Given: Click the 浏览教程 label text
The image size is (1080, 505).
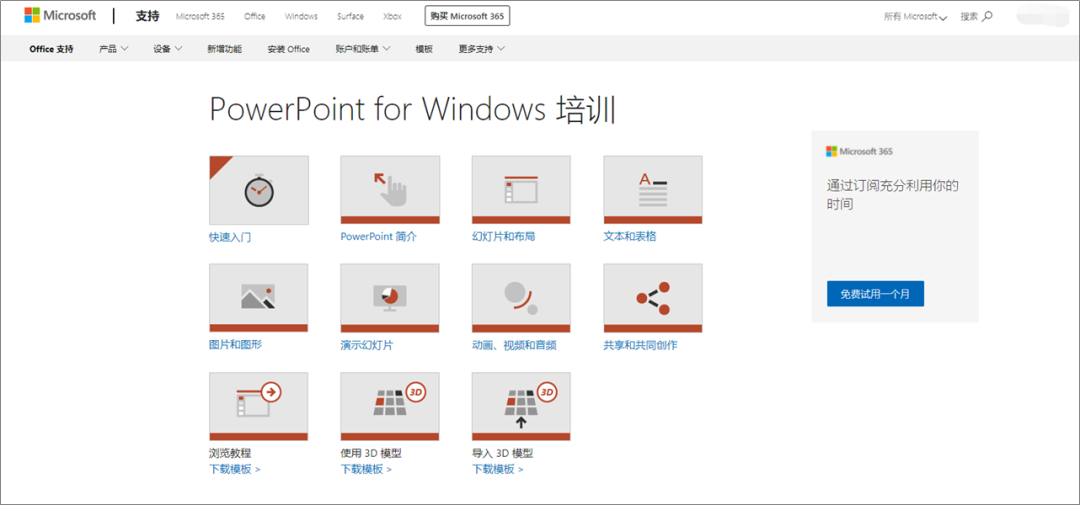Looking at the screenshot, I should pos(230,453).
